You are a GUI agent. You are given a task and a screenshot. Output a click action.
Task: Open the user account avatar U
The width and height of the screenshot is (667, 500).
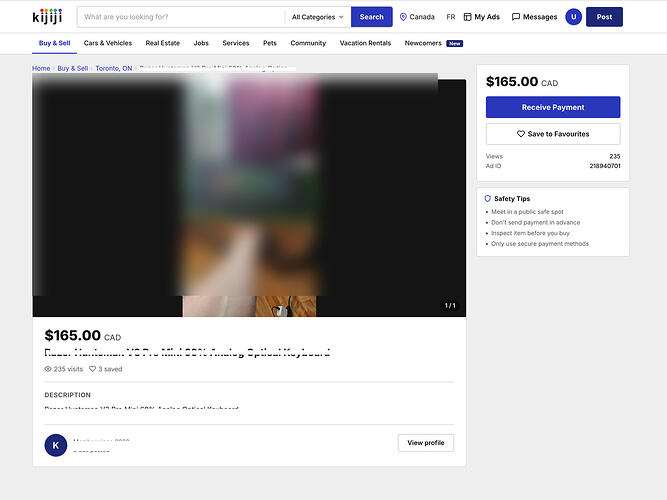coord(573,17)
